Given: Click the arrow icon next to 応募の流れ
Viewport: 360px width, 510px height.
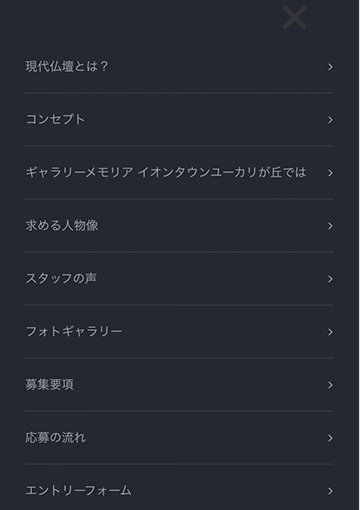Looking at the screenshot, I should pyautogui.click(x=330, y=438).
